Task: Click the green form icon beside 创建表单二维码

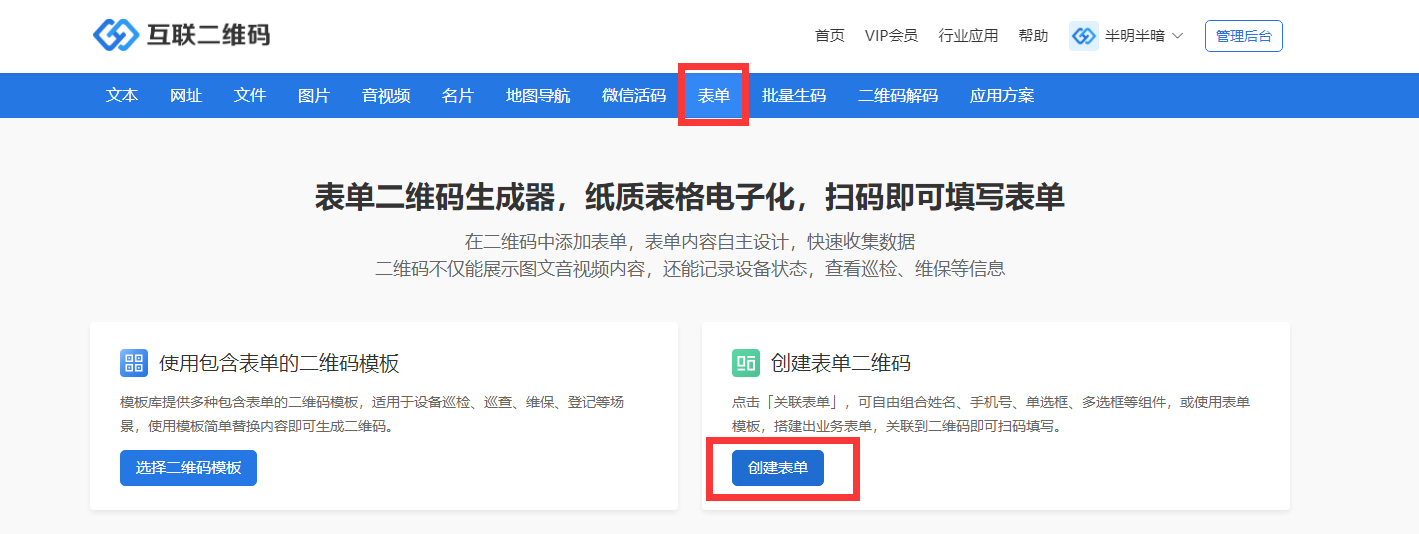Action: click(746, 362)
